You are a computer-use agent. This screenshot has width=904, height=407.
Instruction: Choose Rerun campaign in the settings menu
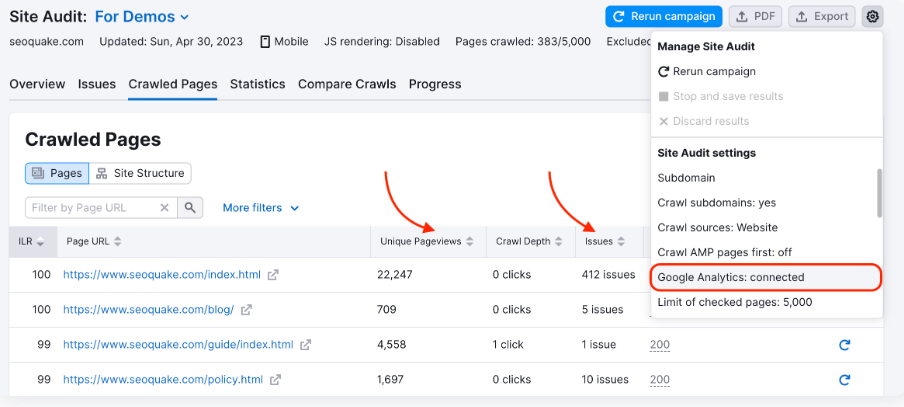tap(767, 71)
